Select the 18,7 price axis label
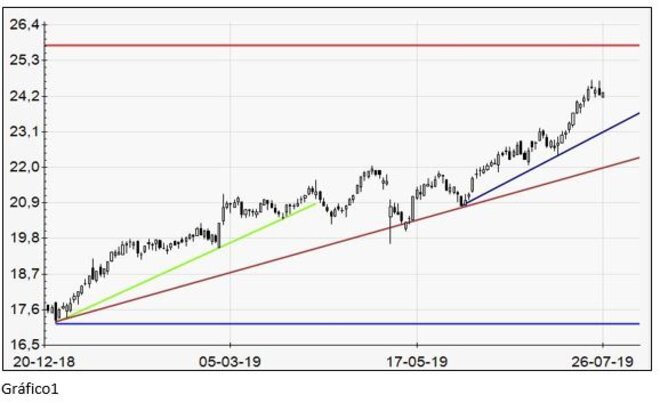Screen dimensions: 660x403 27,273
